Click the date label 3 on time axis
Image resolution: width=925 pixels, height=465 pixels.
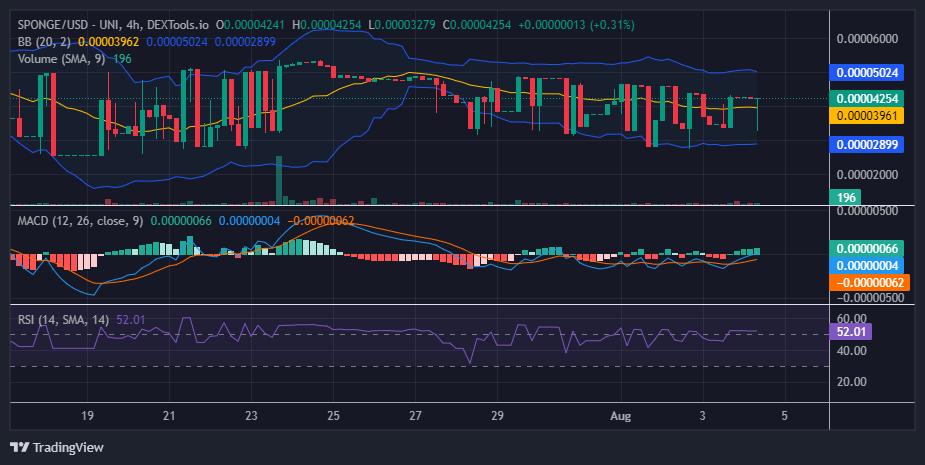pos(702,415)
